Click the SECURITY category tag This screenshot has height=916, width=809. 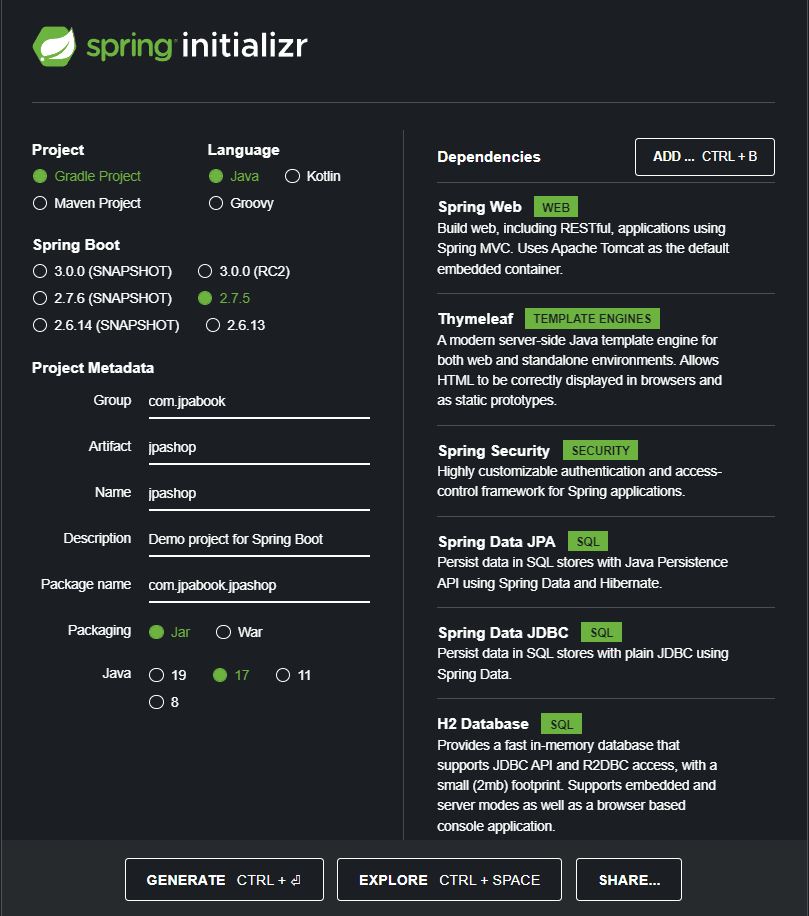click(600, 450)
